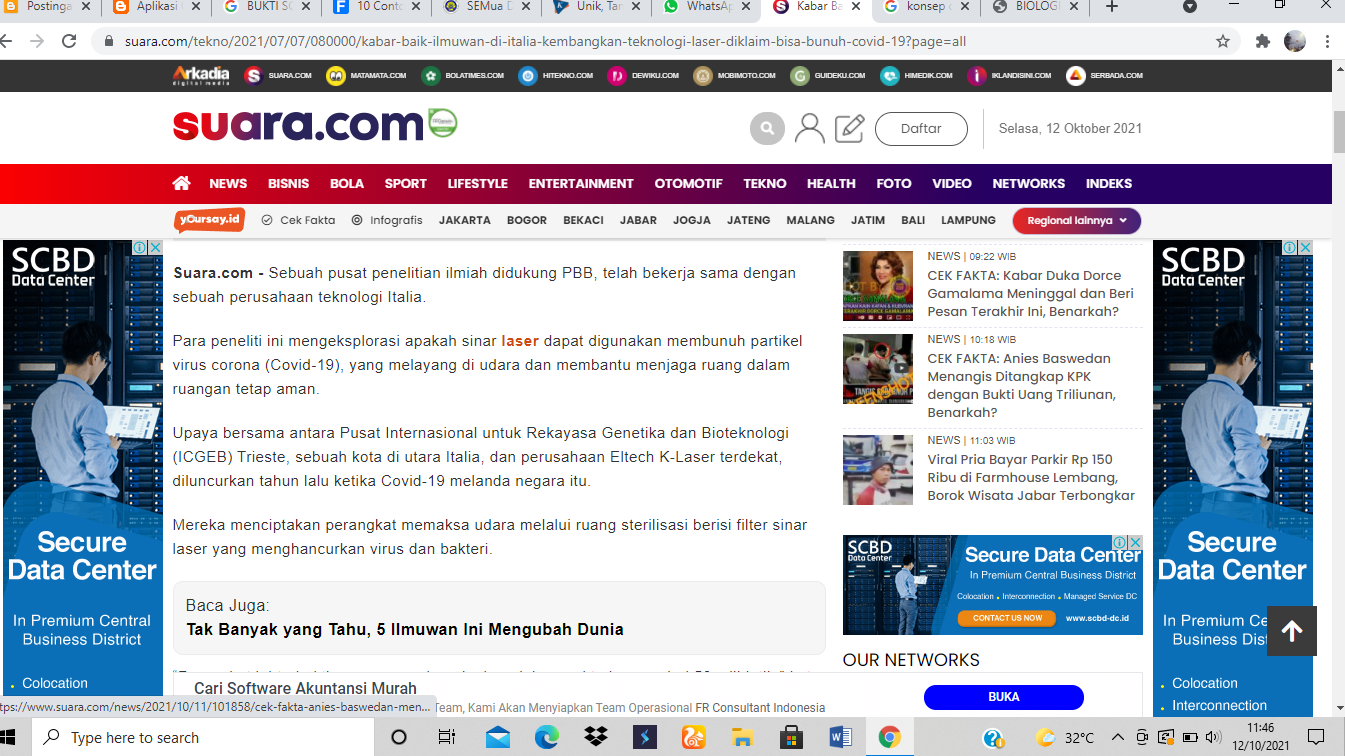The image size is (1345, 756).
Task: Open Tak Banyak yang Tahu related article
Action: coord(405,630)
